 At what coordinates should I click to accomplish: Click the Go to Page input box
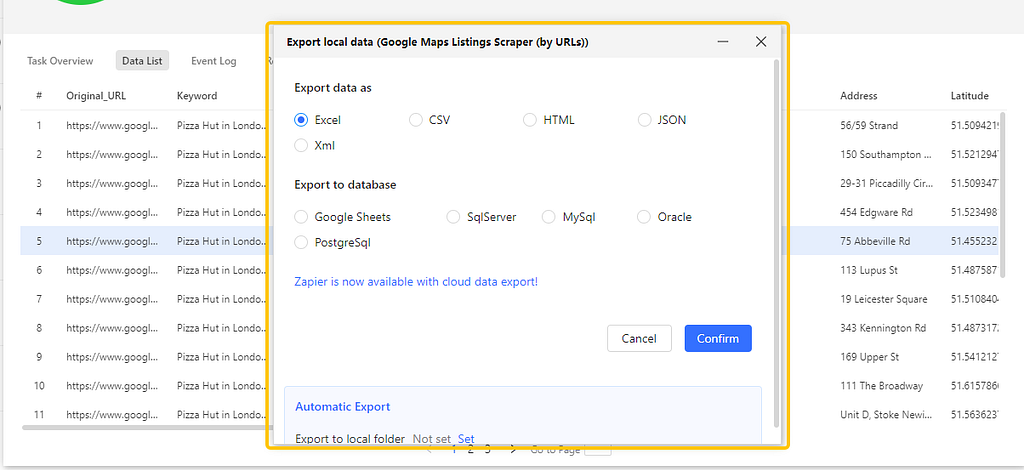[598, 449]
